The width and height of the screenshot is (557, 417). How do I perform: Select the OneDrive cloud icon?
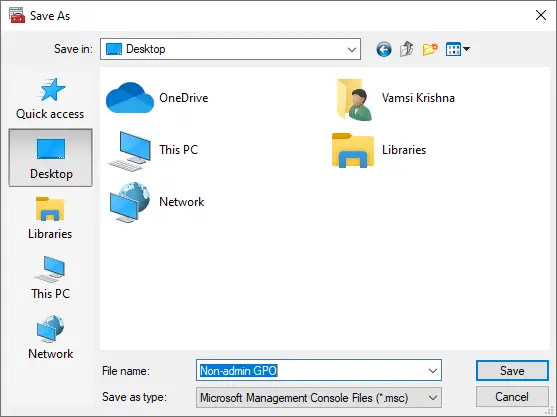pyautogui.click(x=130, y=98)
